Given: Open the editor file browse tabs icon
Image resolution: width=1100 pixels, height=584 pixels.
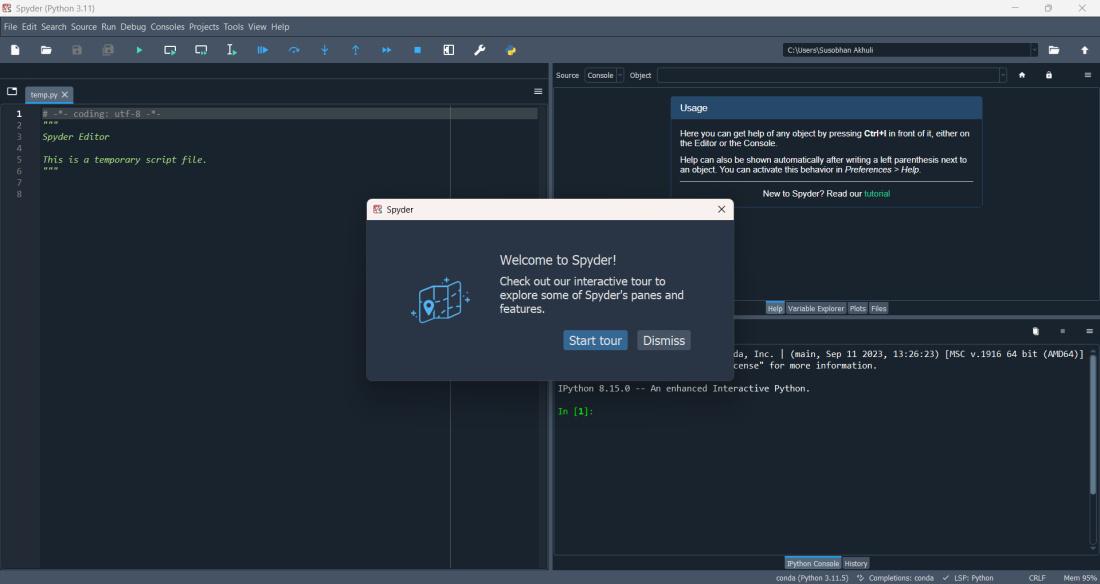Looking at the screenshot, I should tap(12, 91).
